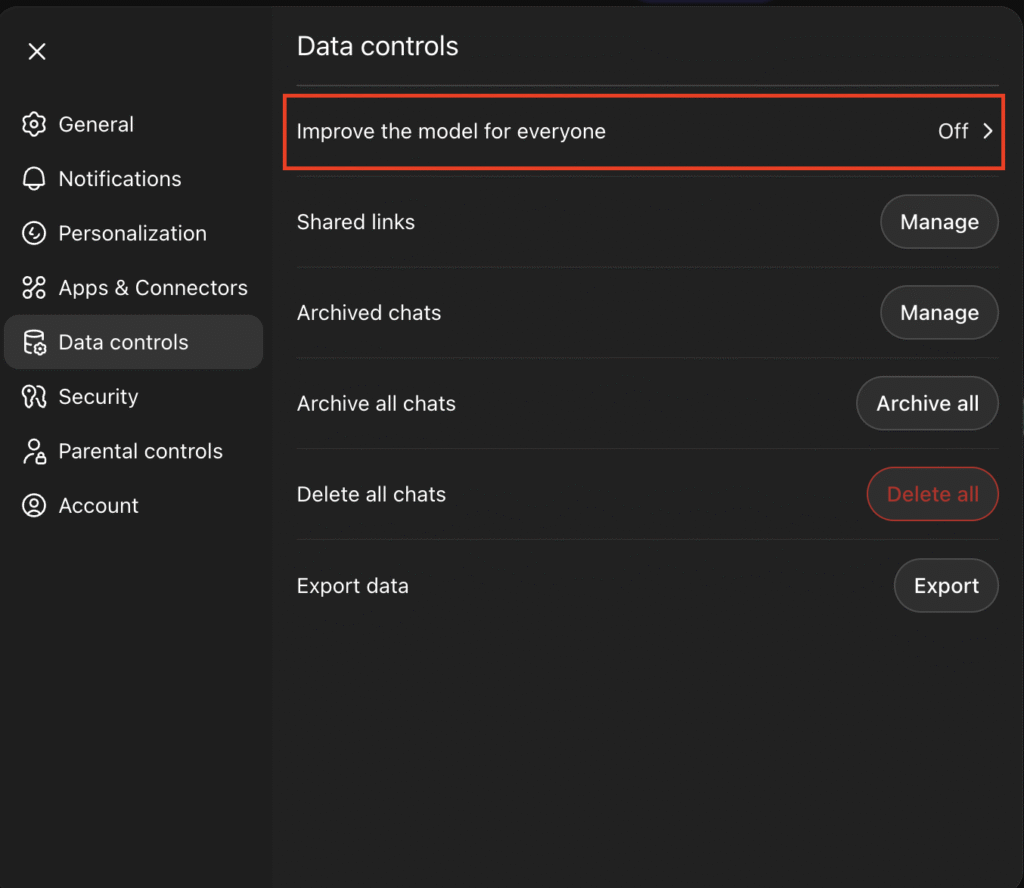Image resolution: width=1024 pixels, height=888 pixels.
Task: Open Notifications using the bell icon
Action: [x=33, y=178]
